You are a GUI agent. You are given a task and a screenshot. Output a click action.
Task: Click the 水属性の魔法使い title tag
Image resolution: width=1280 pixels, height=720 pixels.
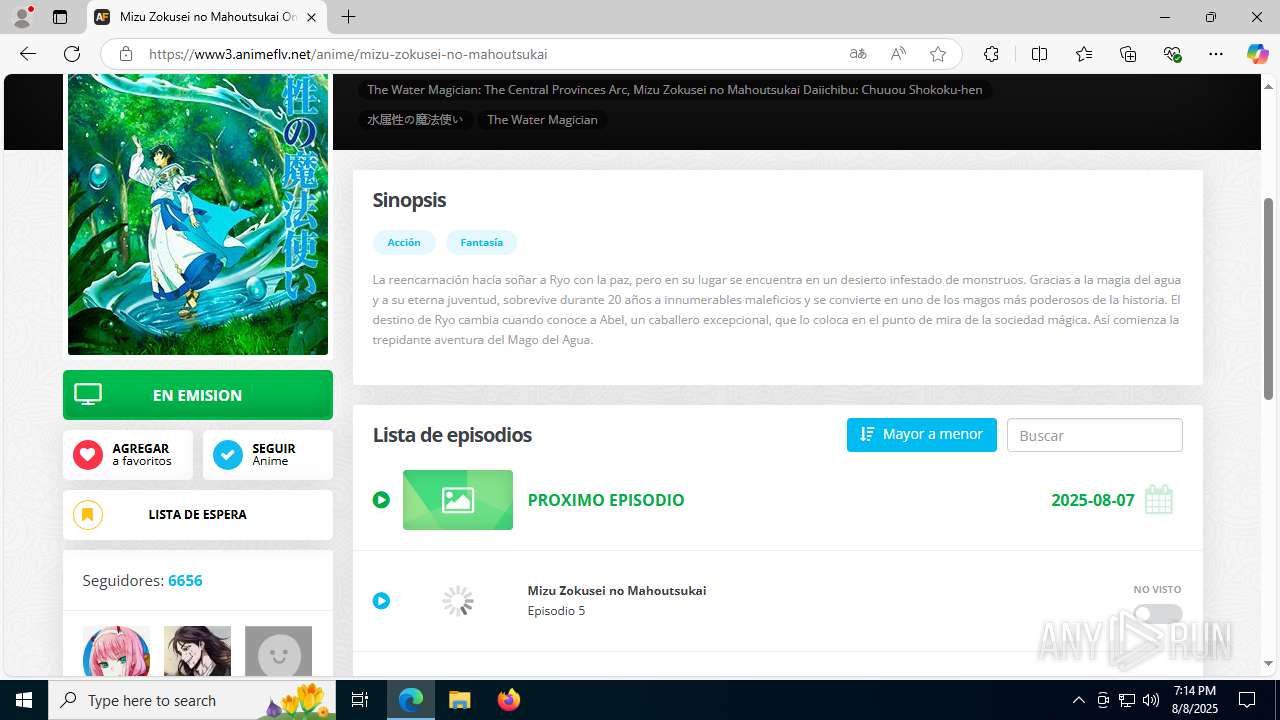coord(415,119)
